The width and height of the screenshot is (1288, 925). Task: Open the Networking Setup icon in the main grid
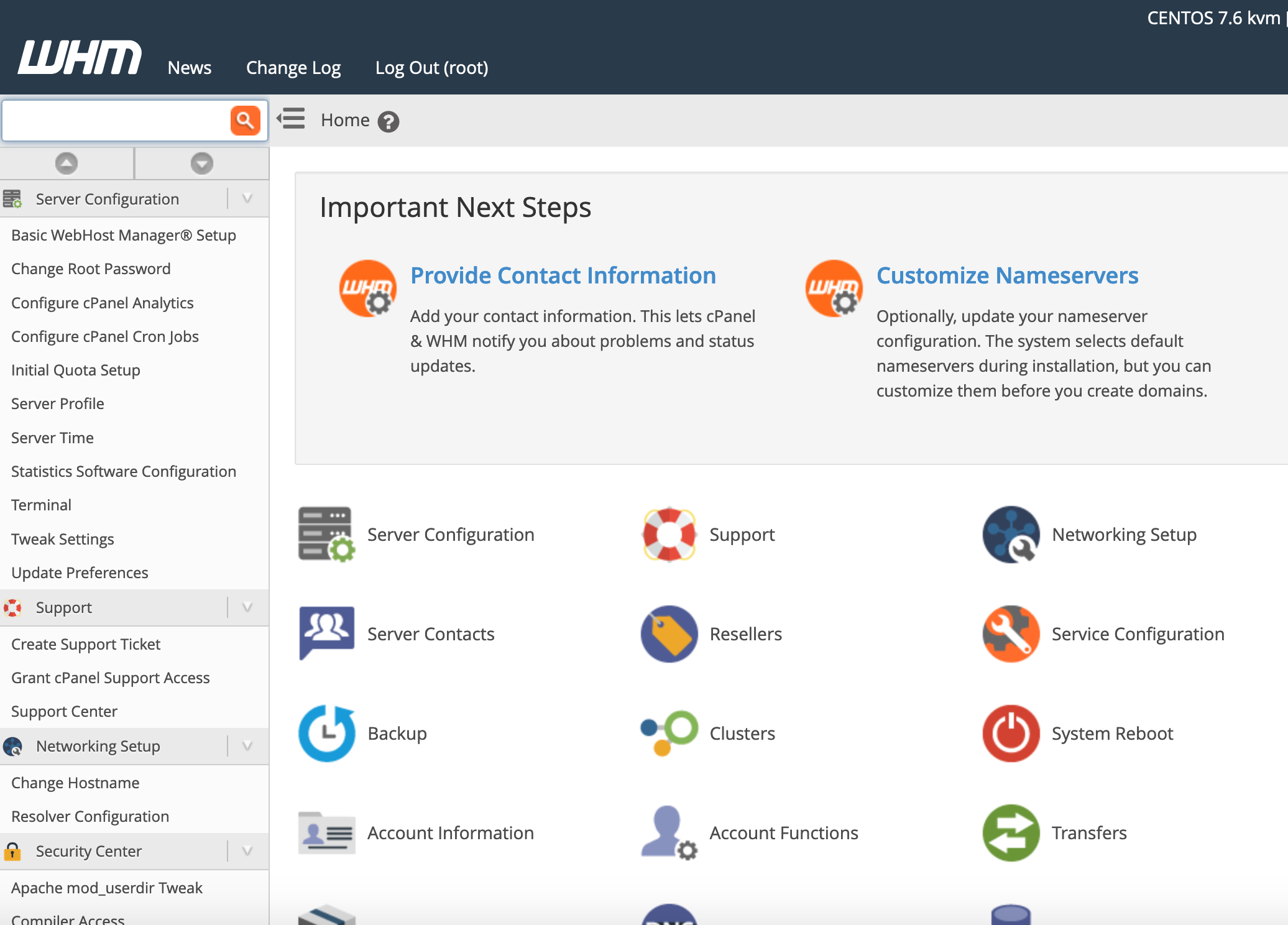click(1011, 535)
